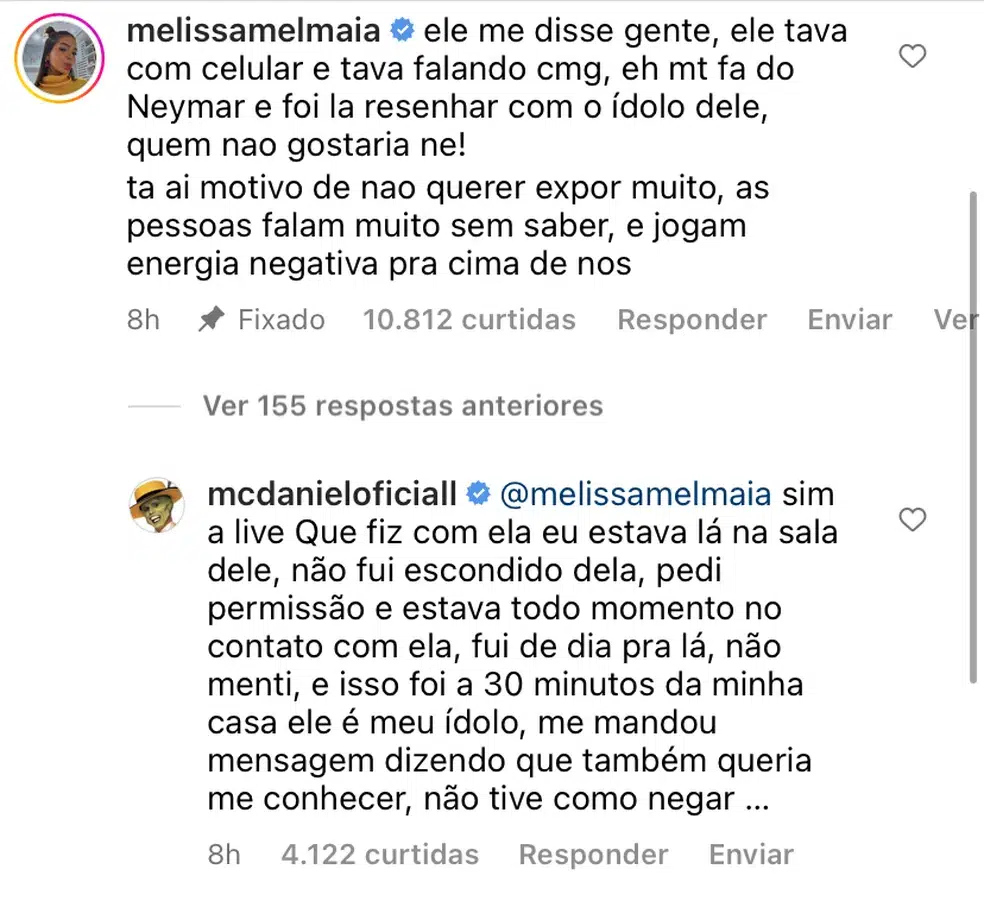The height and width of the screenshot is (907, 984).
Task: Click the verified badge beside mcdanieloficiall
Action: coord(478,494)
